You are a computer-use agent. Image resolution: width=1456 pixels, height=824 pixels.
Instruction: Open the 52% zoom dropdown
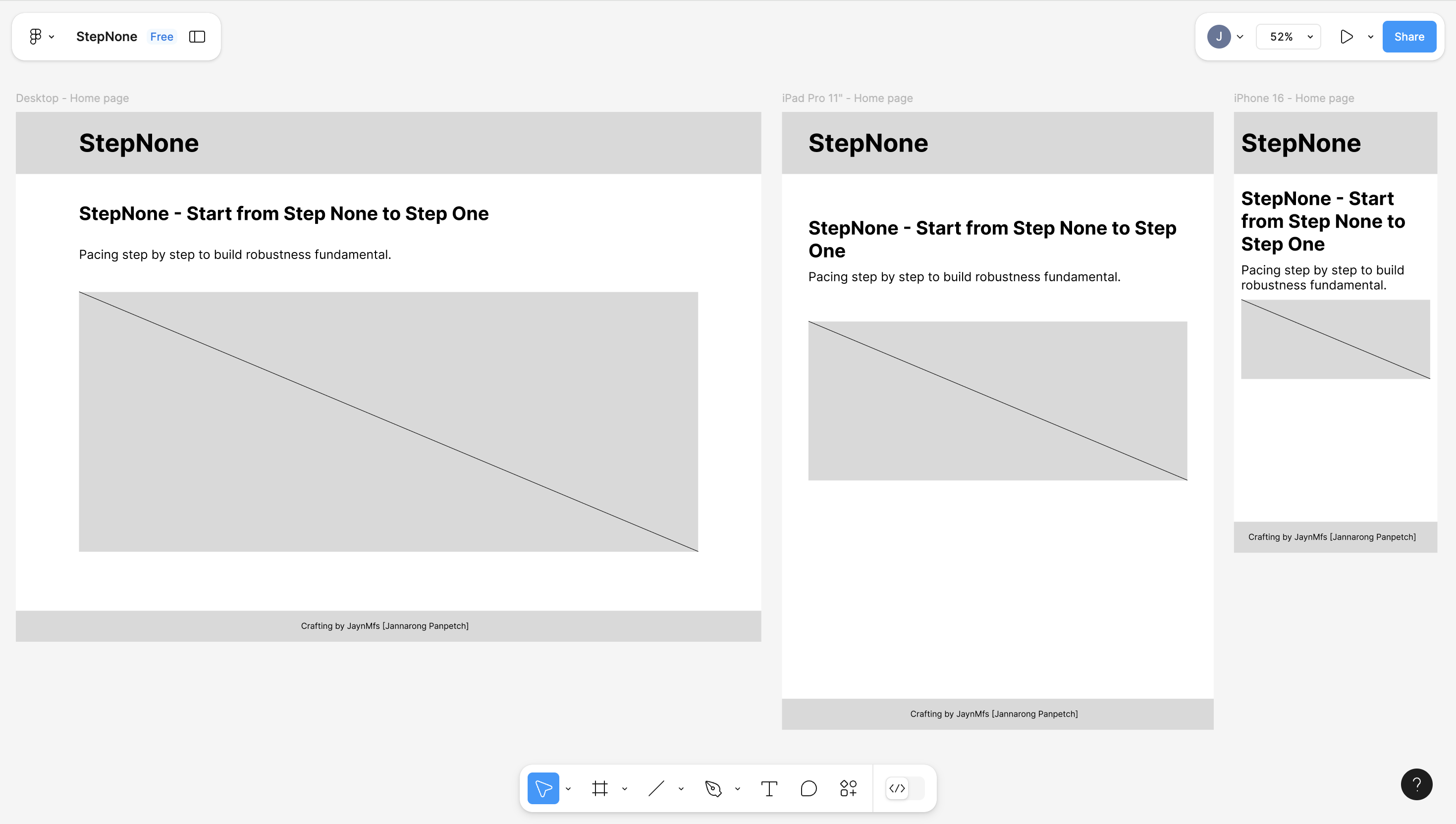[1289, 37]
